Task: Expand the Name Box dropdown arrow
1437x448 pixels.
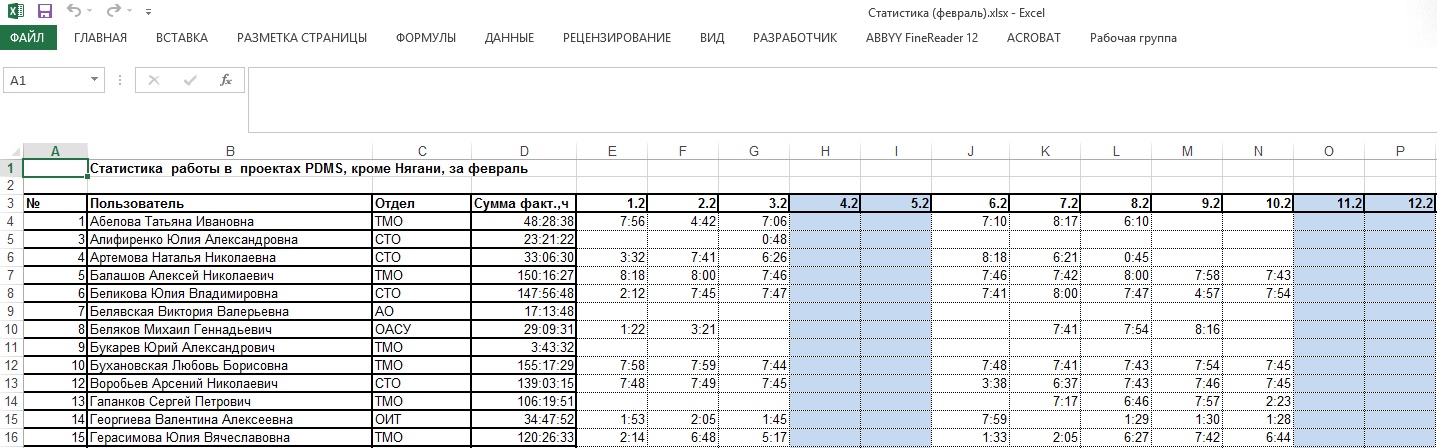Action: [x=95, y=80]
